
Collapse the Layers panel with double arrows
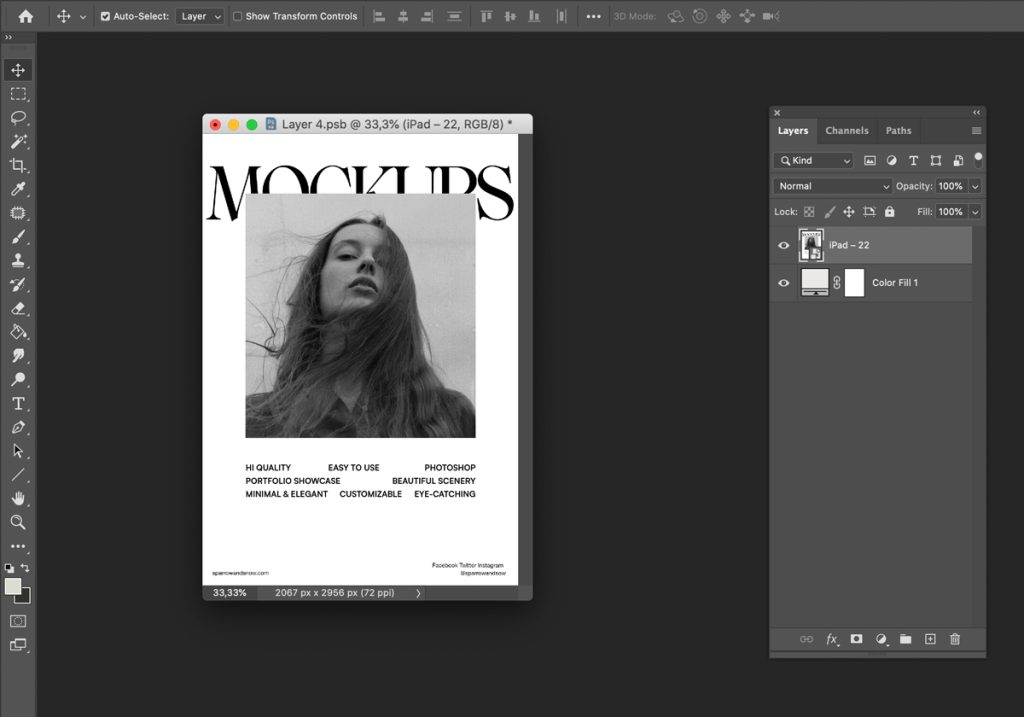976,112
